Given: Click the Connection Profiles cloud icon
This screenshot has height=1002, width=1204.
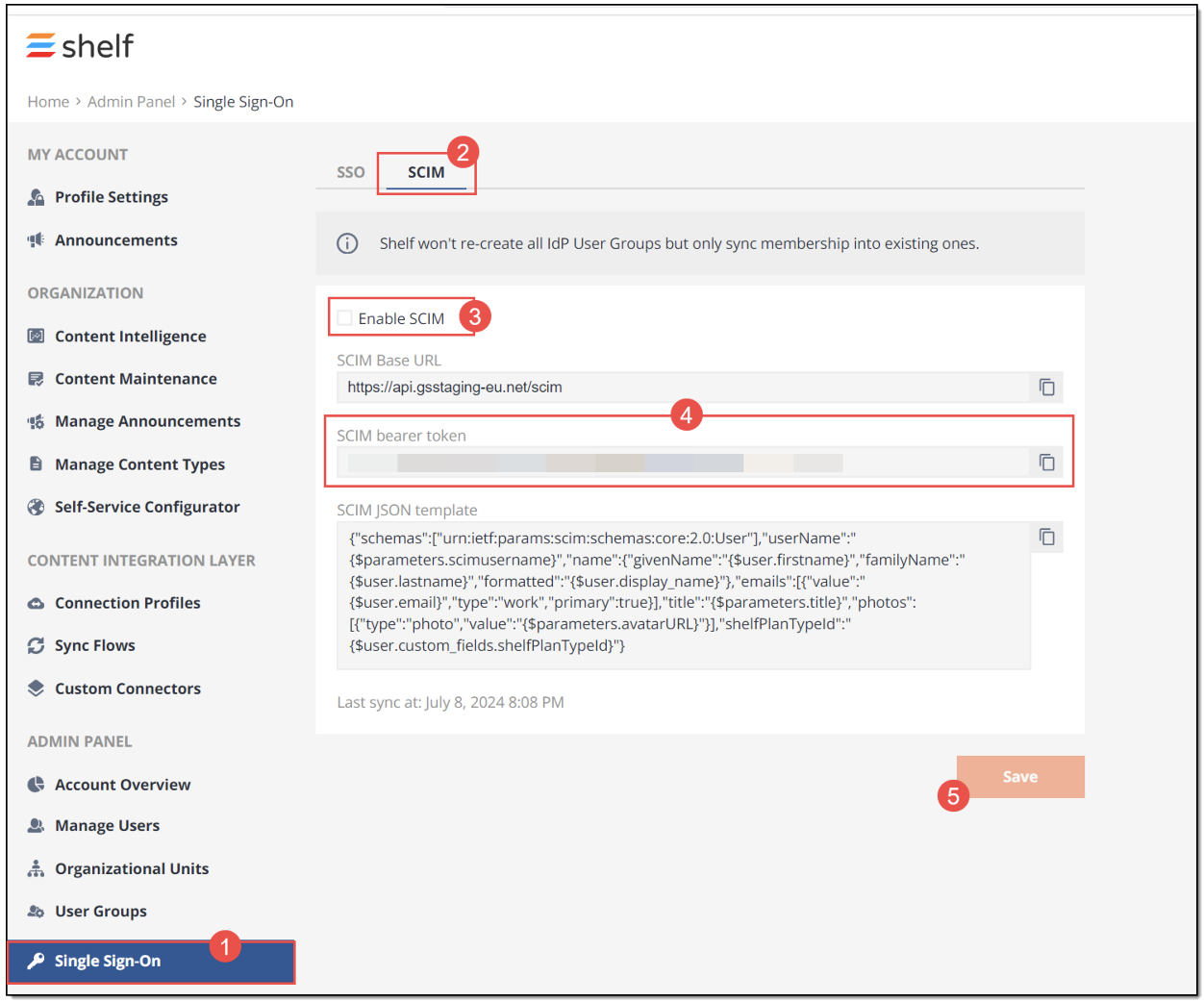Looking at the screenshot, I should 36,603.
